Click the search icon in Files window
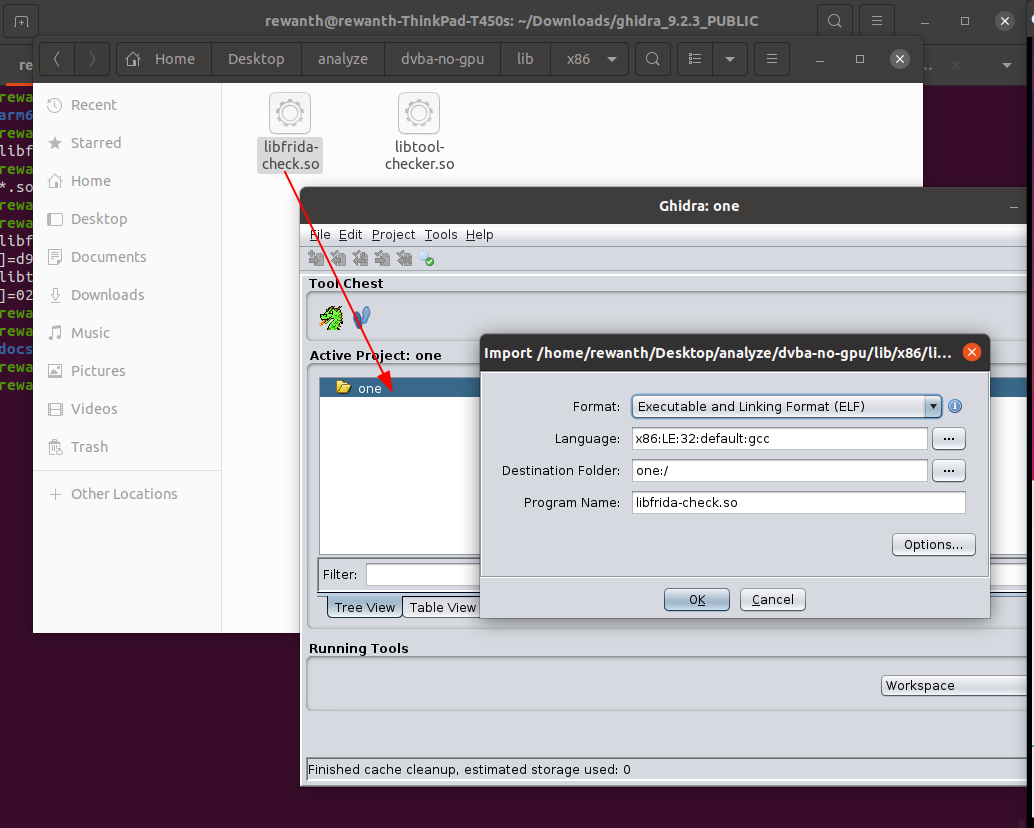 653,59
